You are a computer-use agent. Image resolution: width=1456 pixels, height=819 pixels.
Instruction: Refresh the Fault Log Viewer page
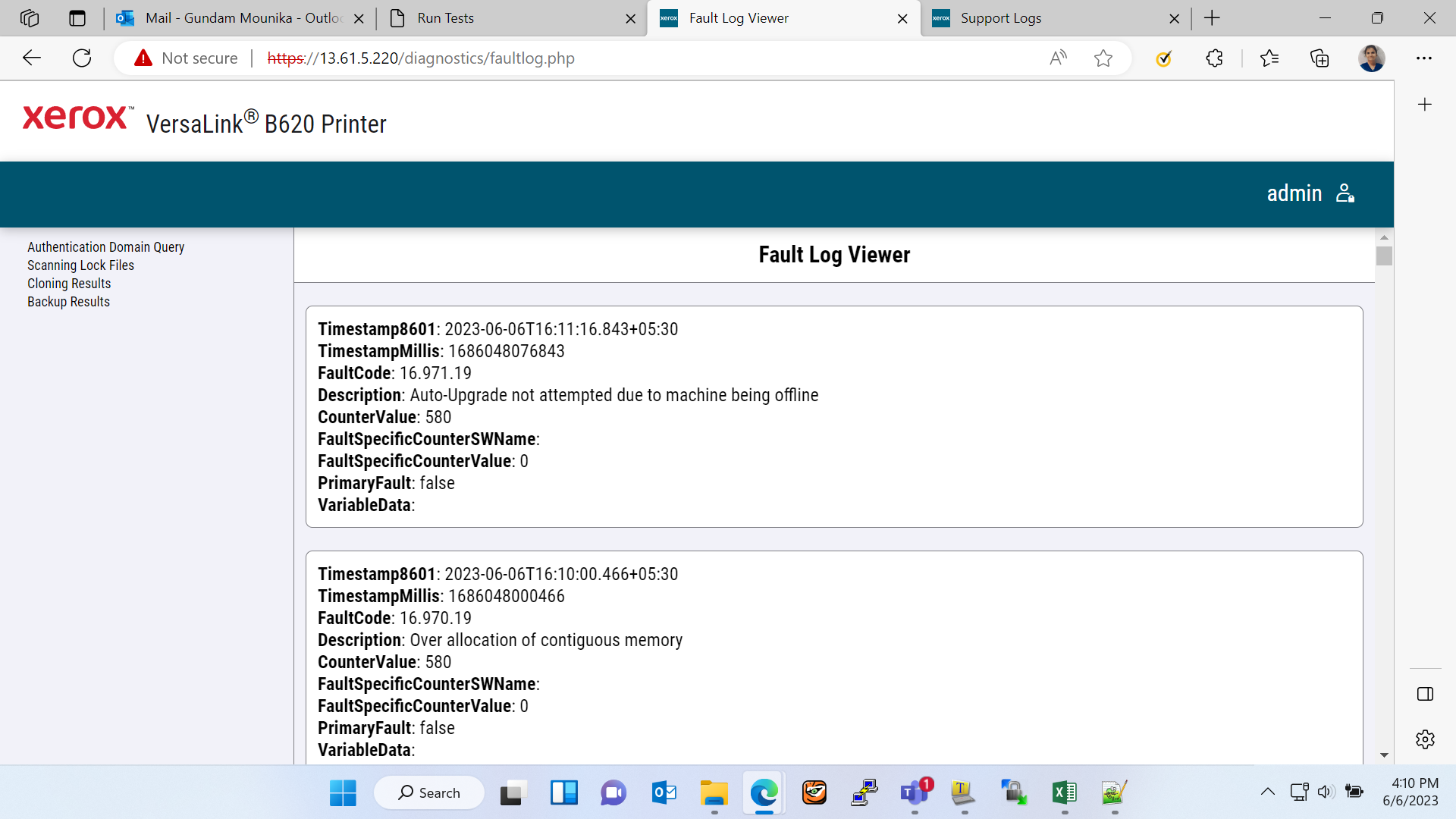coord(82,58)
